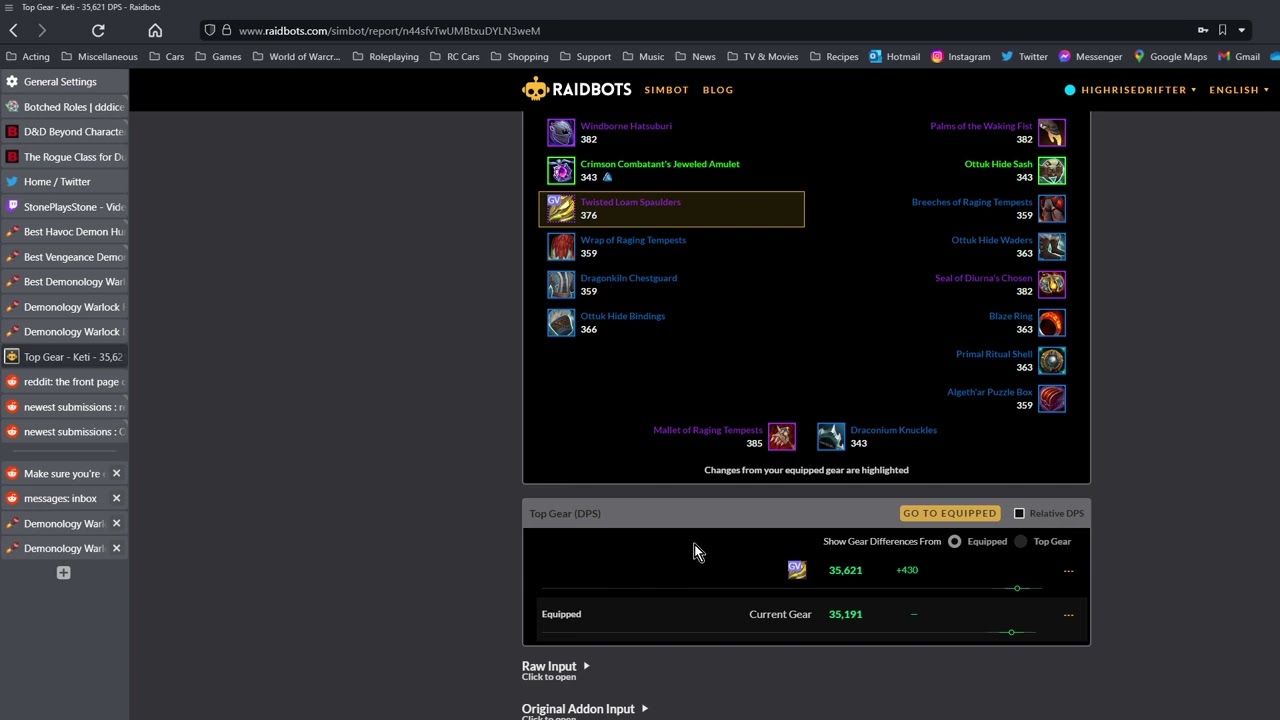Select the Equipped radio option
1280x720 pixels.
(954, 541)
